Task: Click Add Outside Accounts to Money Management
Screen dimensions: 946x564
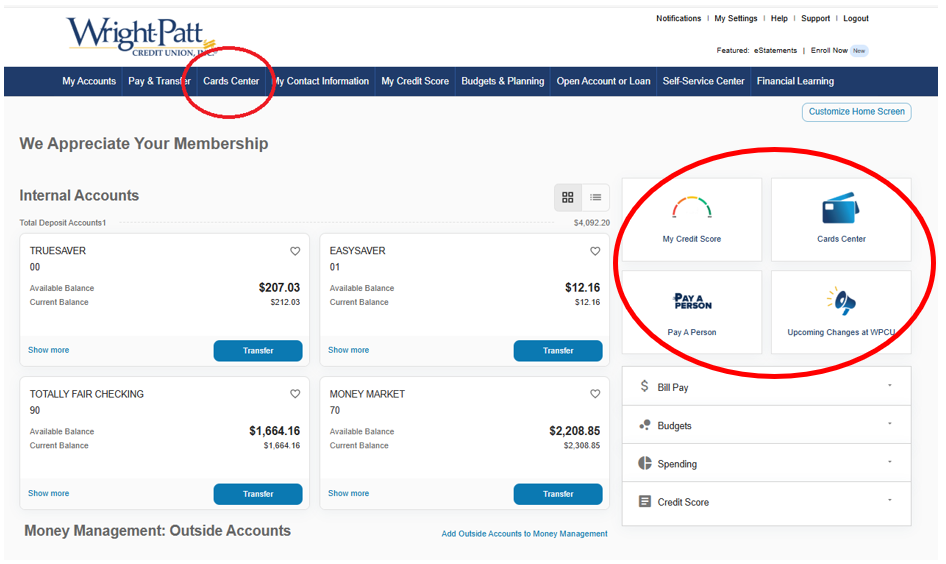Action: click(524, 534)
